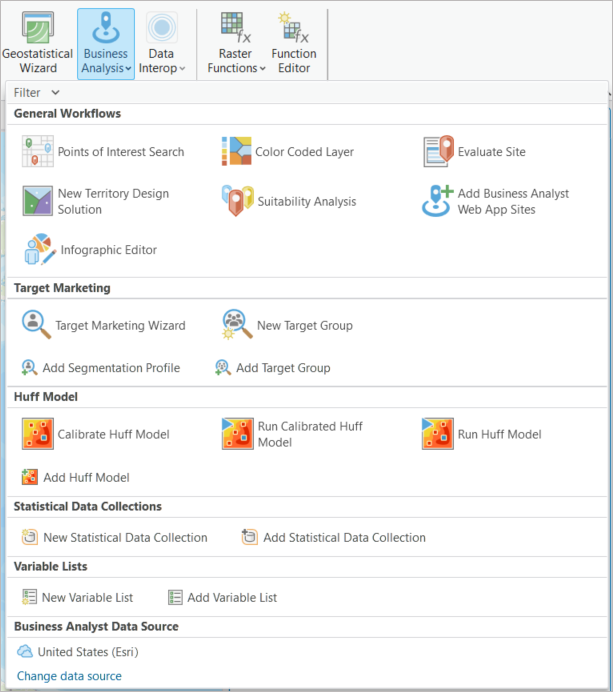Click the Calibrate Huff Model icon

coord(38,434)
